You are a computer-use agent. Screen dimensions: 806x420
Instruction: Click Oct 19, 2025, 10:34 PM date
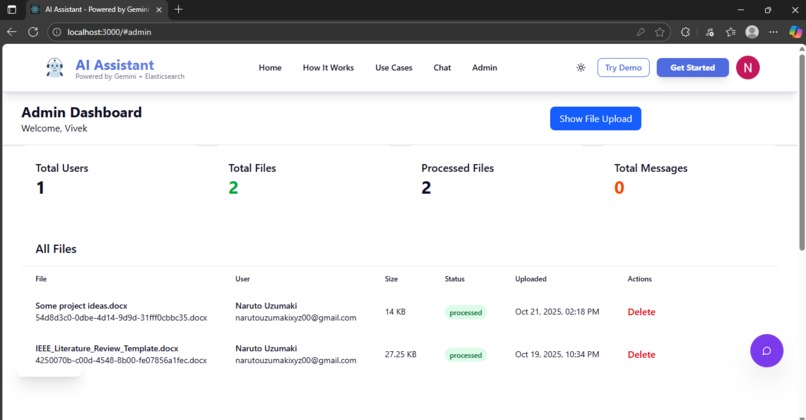tap(557, 354)
